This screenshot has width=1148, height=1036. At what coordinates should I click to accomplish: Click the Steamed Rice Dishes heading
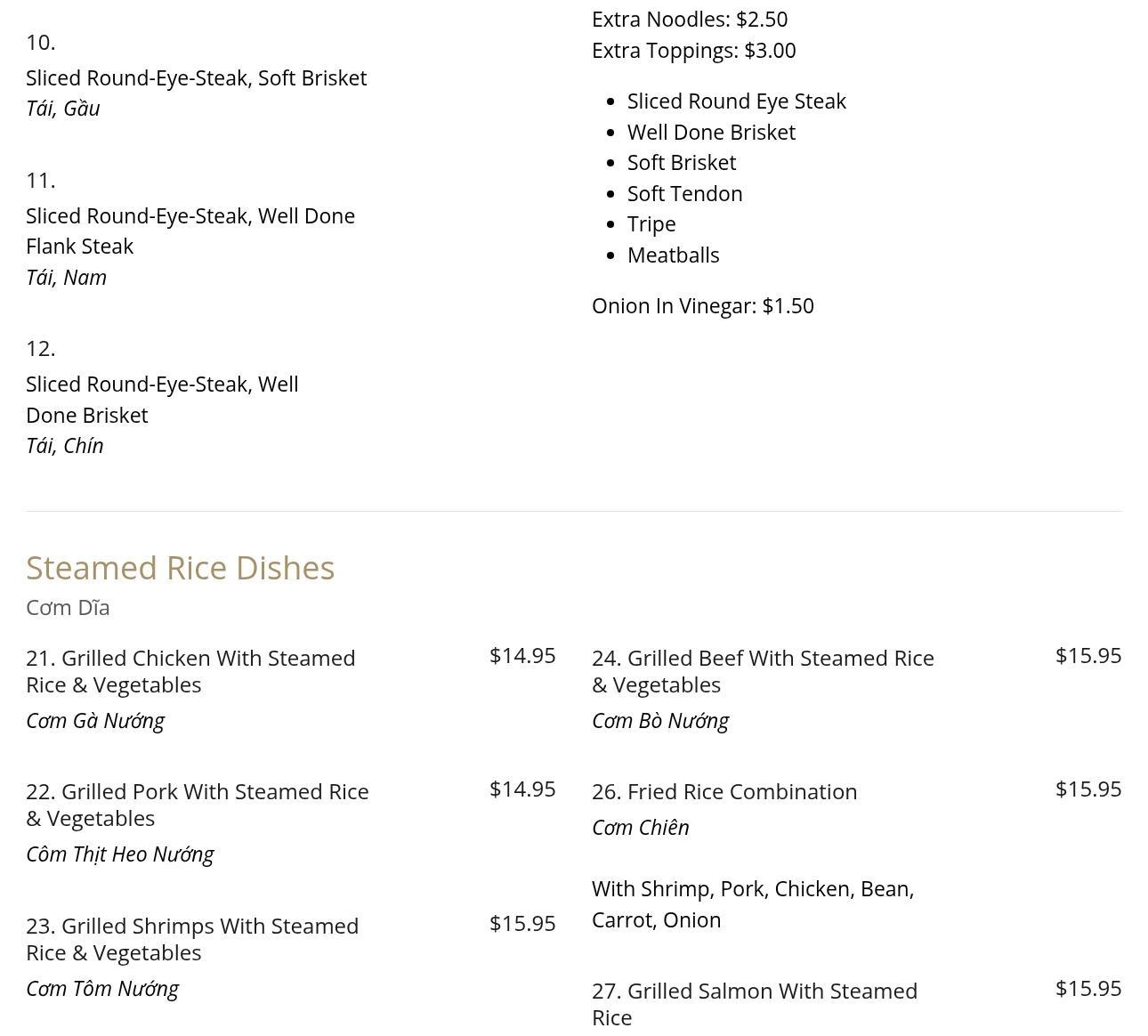(x=180, y=568)
